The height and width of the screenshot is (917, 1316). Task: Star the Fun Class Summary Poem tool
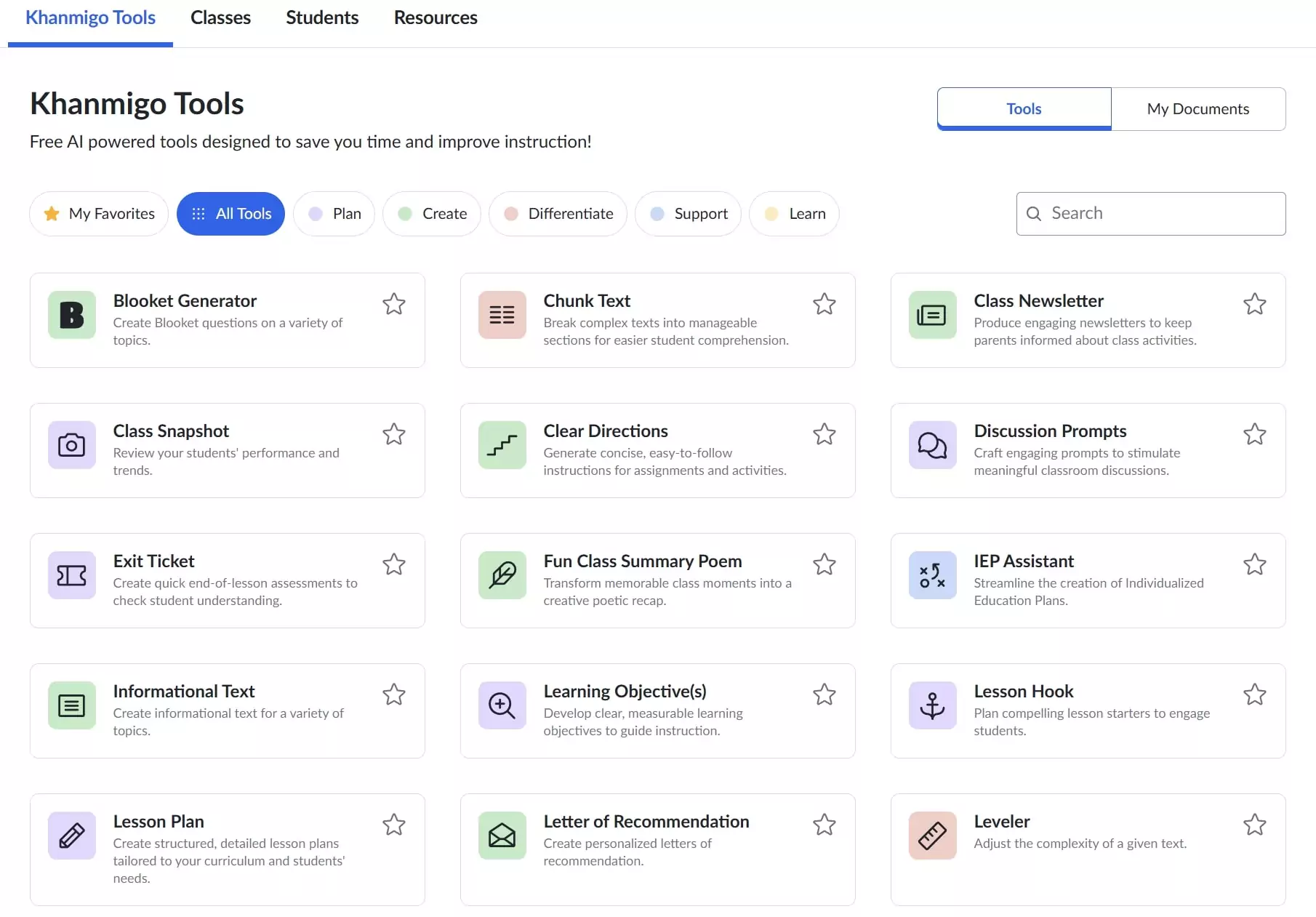(824, 564)
